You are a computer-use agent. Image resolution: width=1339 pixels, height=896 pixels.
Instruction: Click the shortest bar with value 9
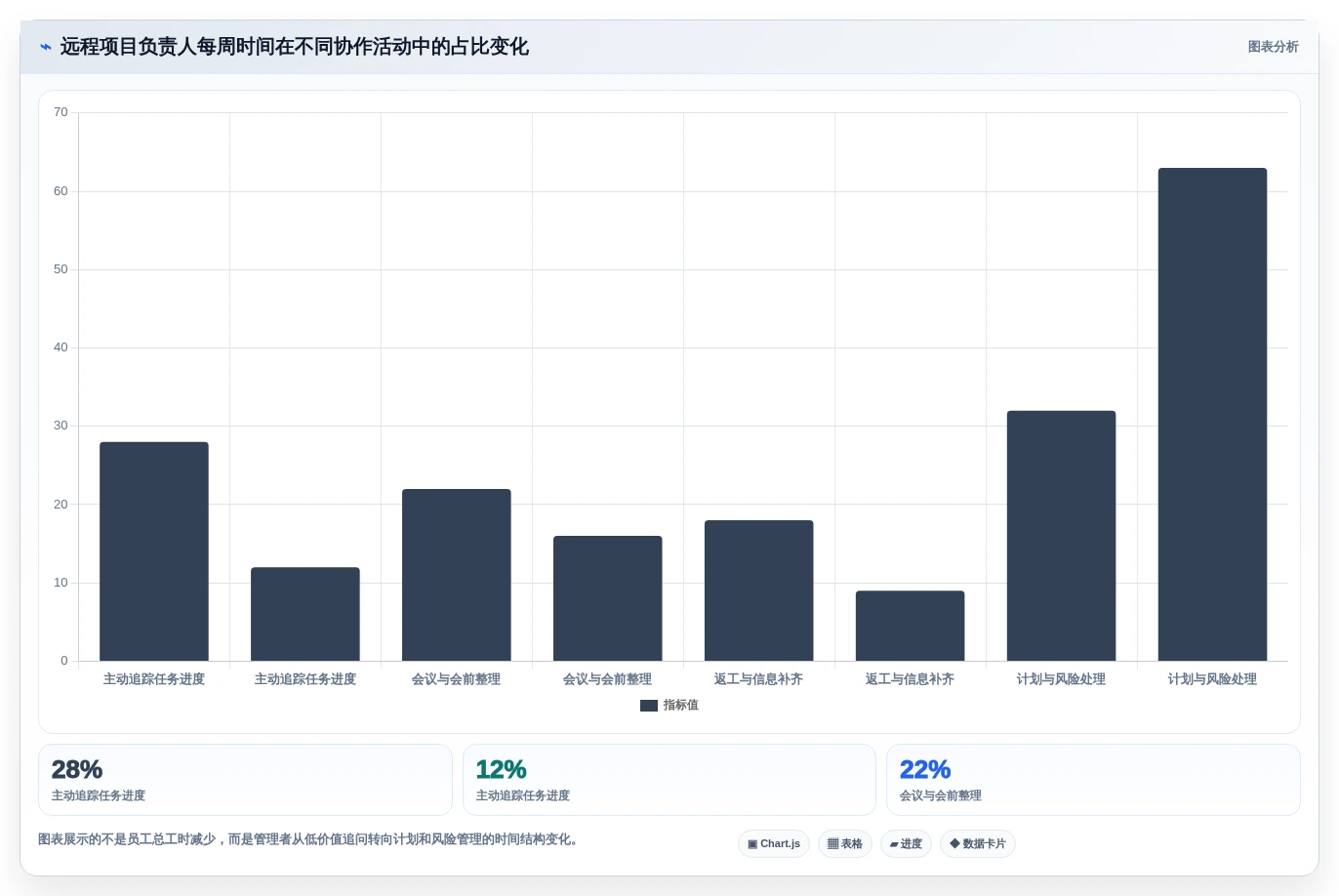click(x=910, y=626)
